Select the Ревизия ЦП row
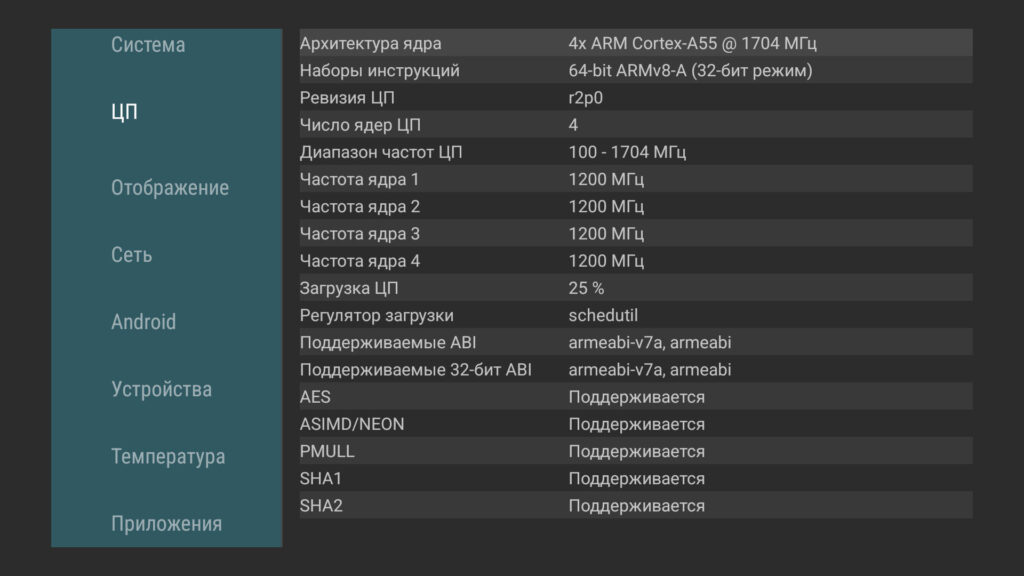The height and width of the screenshot is (576, 1024). 635,98
